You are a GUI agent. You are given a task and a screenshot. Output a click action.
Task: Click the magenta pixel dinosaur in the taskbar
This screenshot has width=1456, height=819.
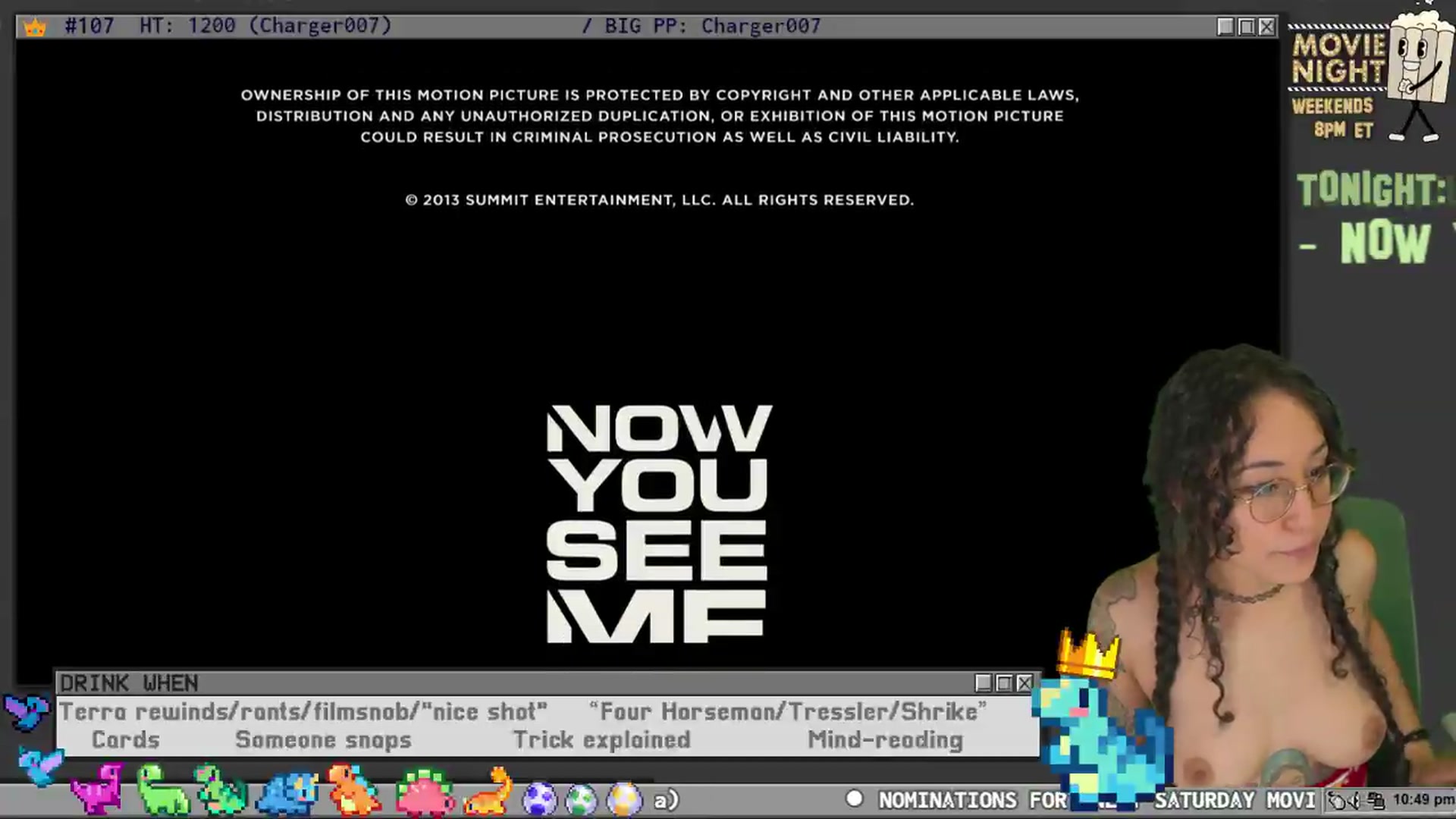[x=97, y=790]
